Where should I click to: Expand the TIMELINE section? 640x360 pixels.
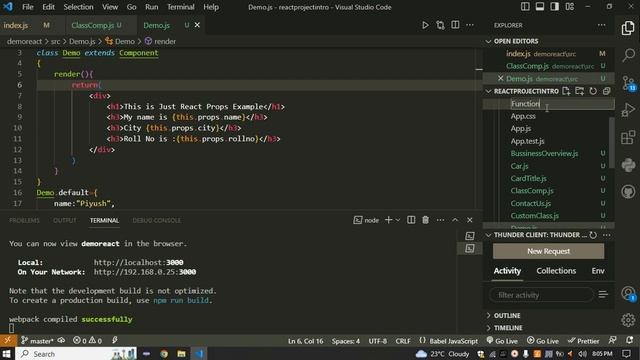[508, 328]
